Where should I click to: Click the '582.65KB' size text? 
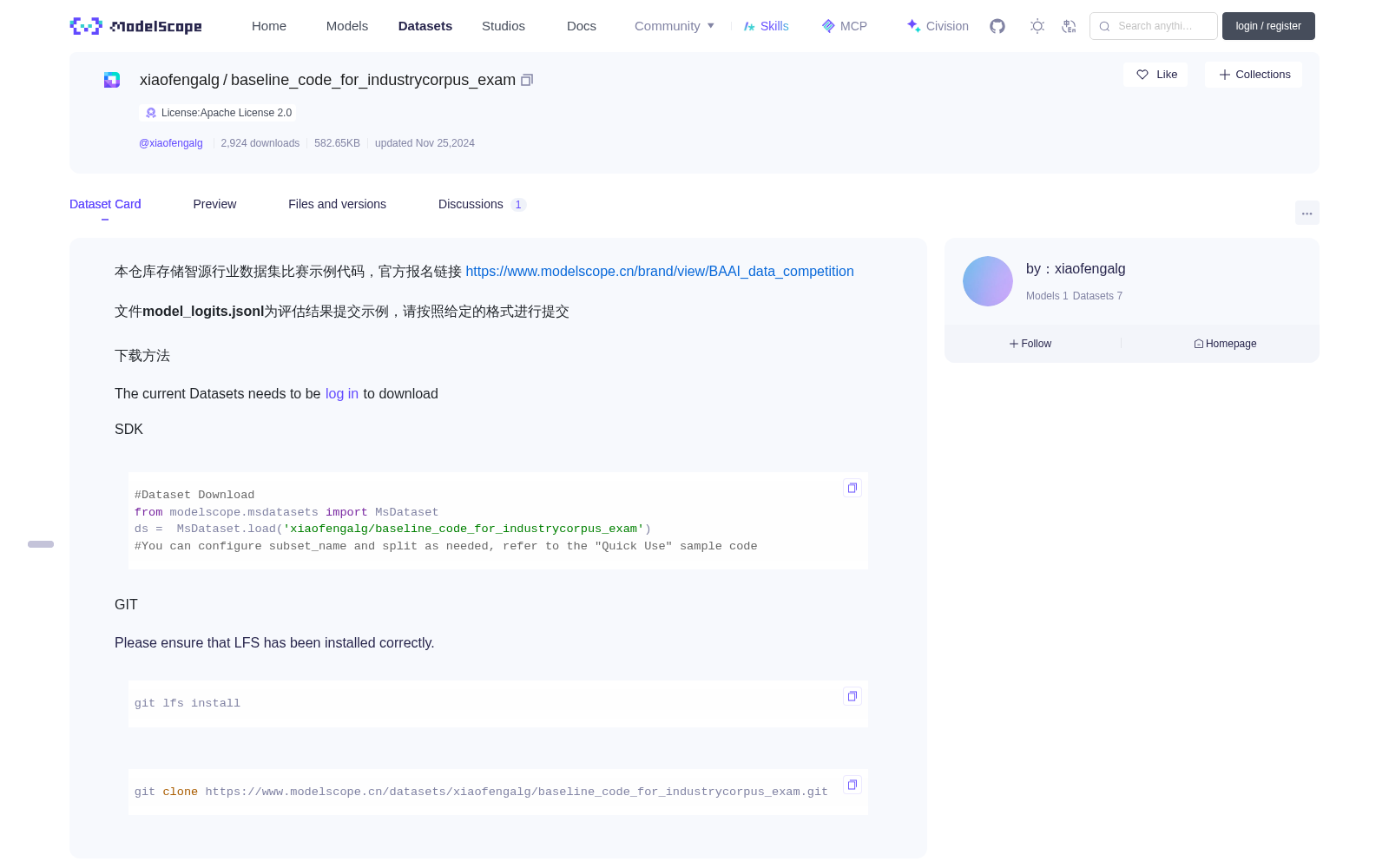[x=337, y=143]
